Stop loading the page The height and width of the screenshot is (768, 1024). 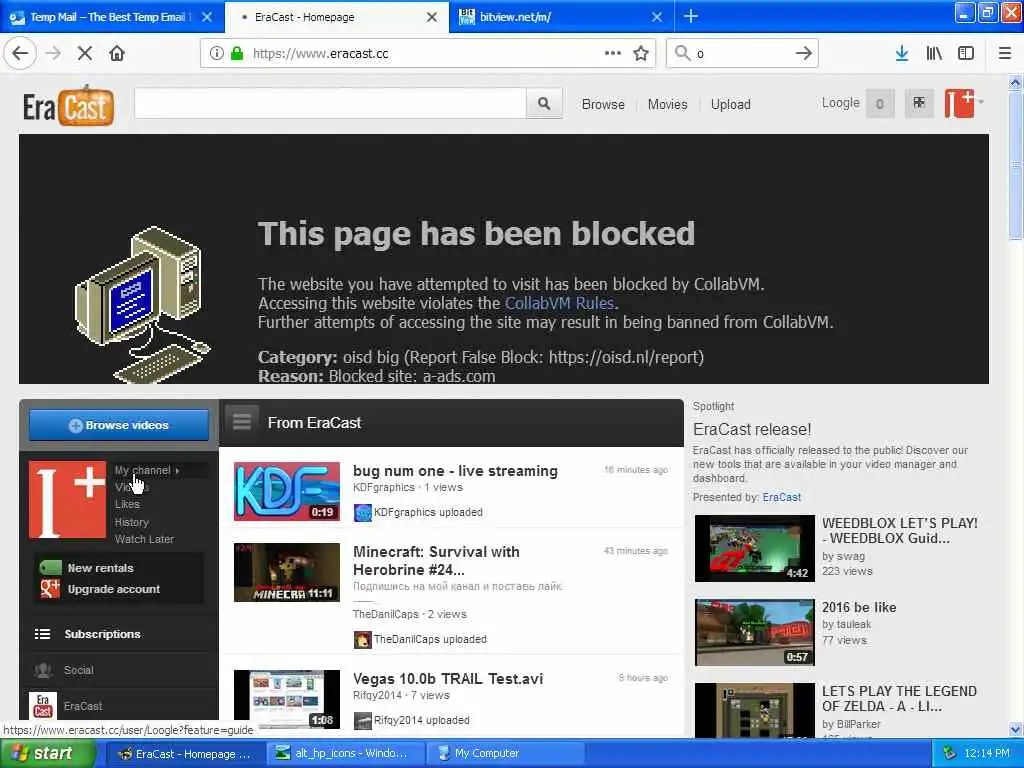point(85,54)
